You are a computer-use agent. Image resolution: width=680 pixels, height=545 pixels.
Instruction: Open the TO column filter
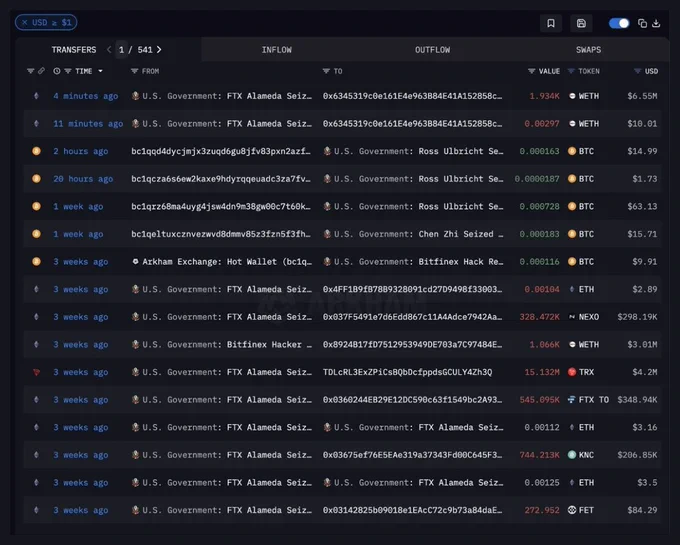click(x=326, y=71)
